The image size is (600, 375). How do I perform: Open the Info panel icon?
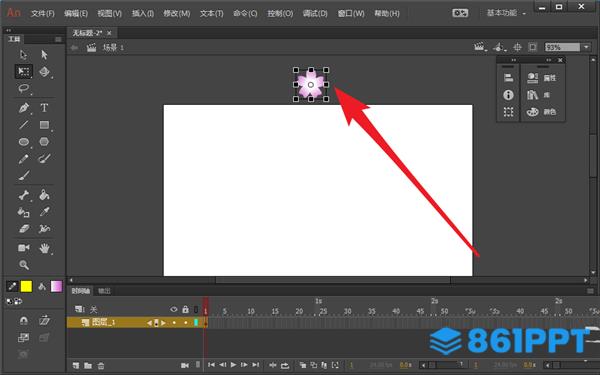508,95
